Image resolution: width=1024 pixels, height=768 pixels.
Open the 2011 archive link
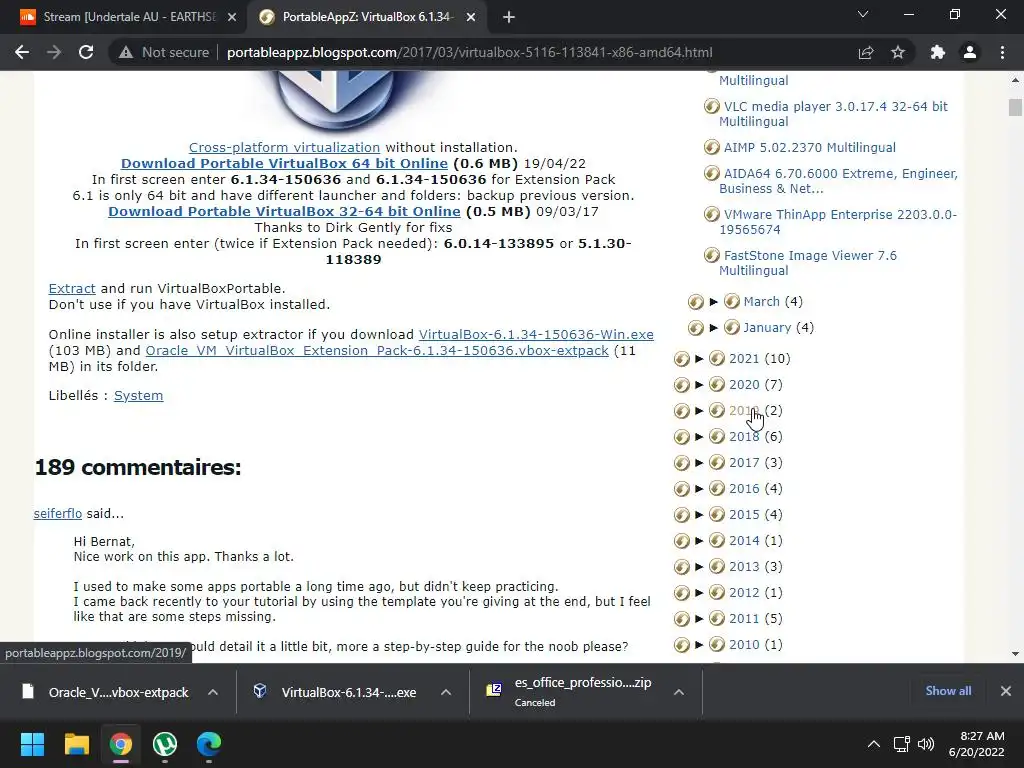(744, 619)
